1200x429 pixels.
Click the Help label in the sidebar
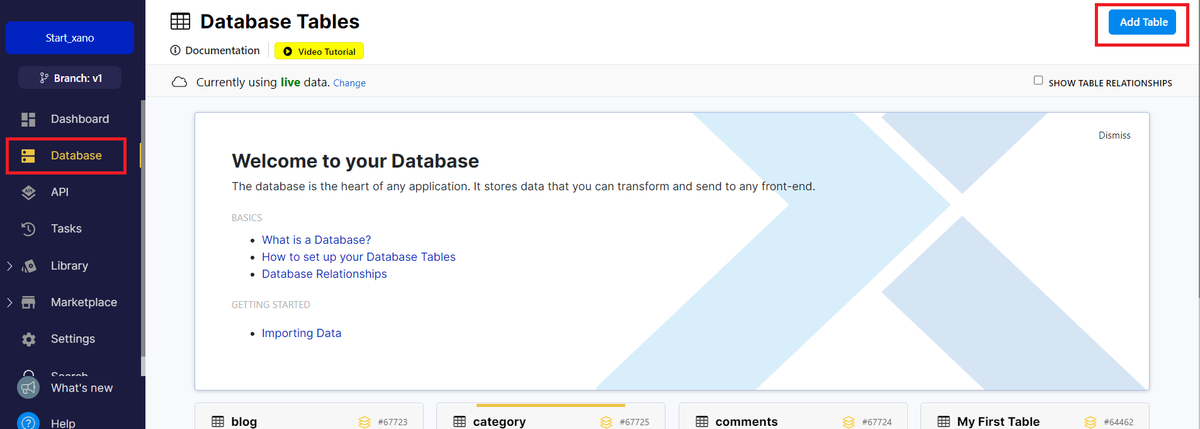pos(63,424)
